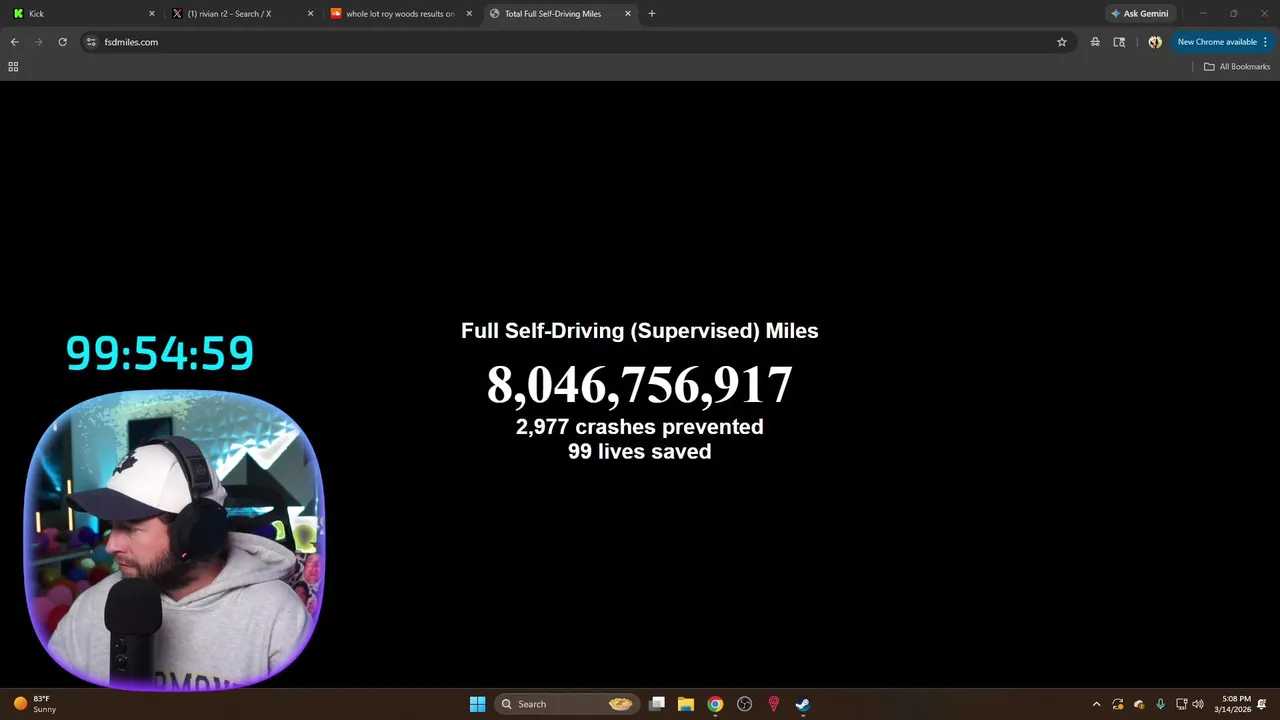Open network settings from system tray
This screenshot has width=1280, height=720.
pos(1182,704)
